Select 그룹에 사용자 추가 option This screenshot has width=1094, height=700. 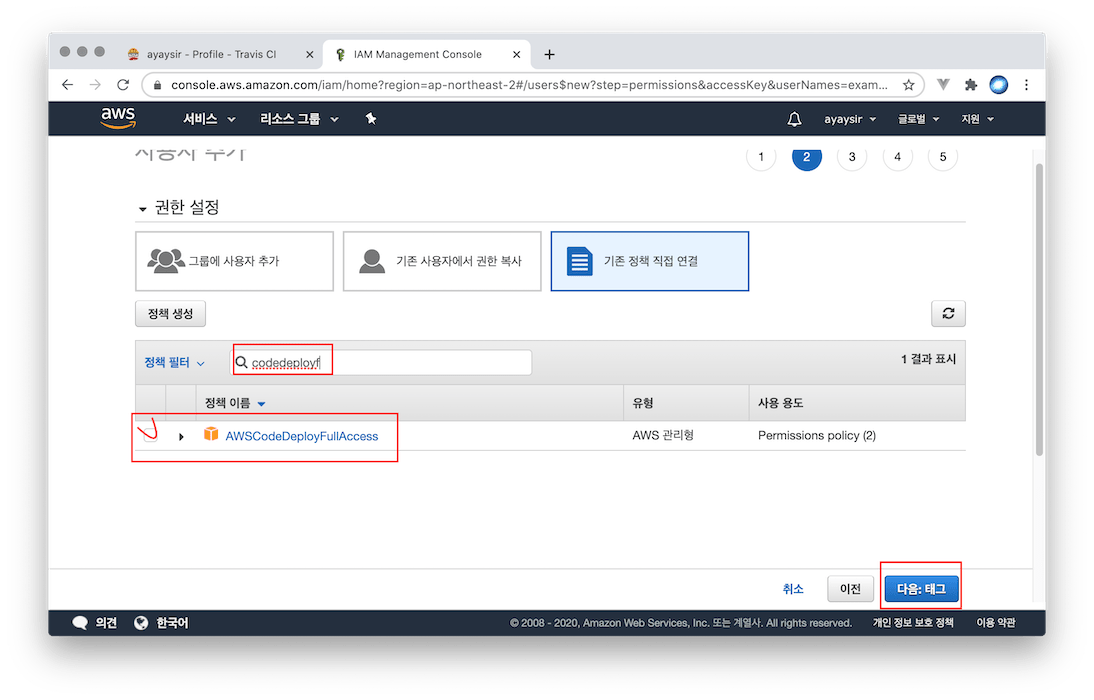234,261
